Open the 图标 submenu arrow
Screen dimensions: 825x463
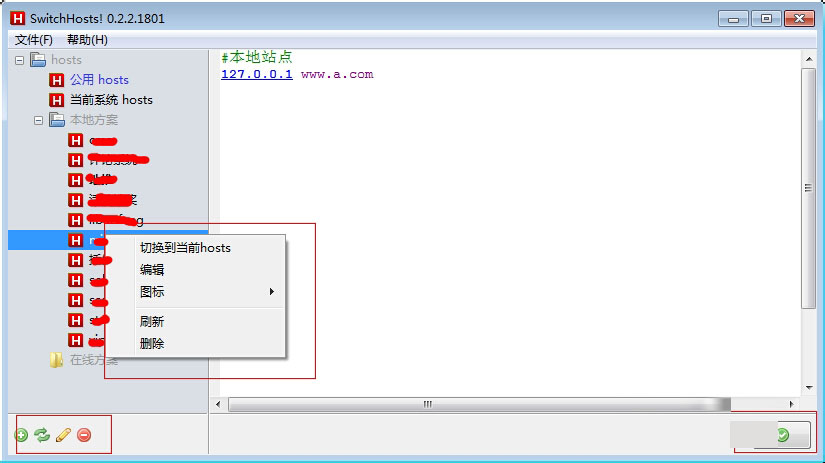click(x=271, y=291)
